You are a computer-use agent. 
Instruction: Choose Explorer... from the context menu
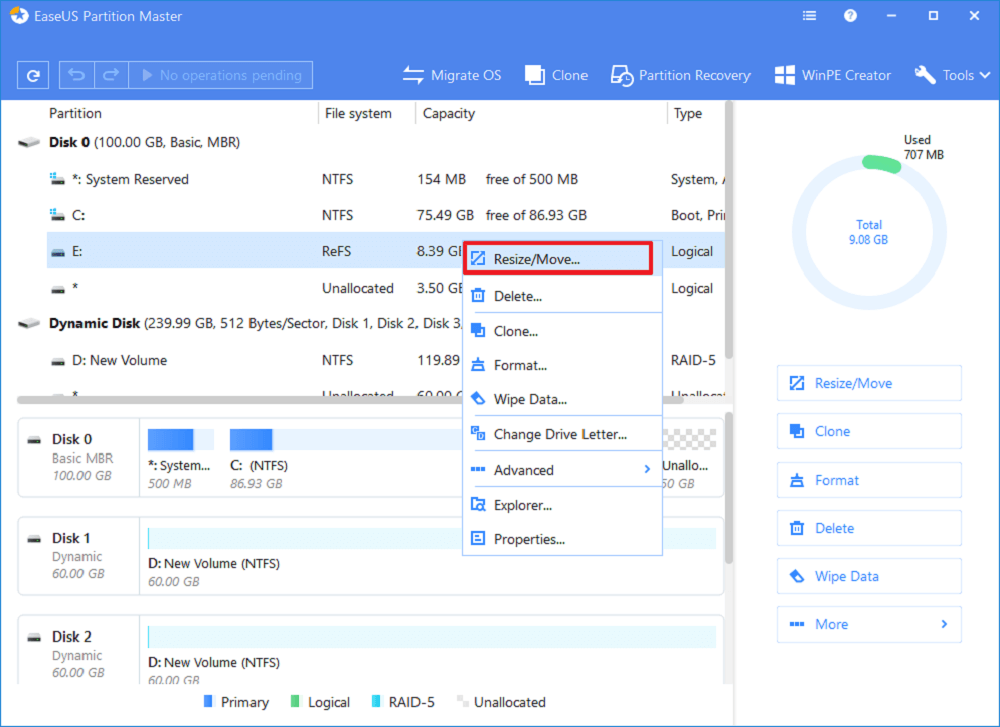[x=562, y=505]
